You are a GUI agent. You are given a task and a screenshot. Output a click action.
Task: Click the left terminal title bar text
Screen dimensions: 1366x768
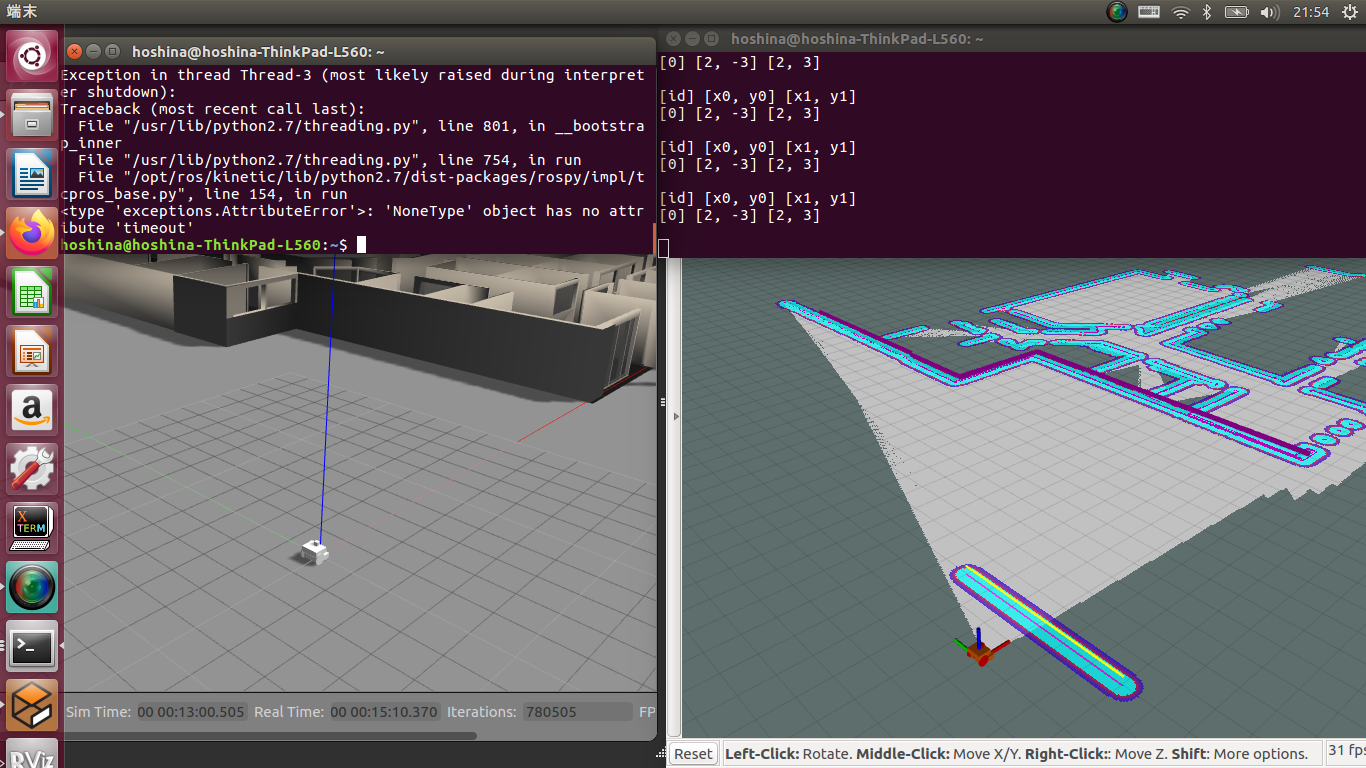coord(258,52)
